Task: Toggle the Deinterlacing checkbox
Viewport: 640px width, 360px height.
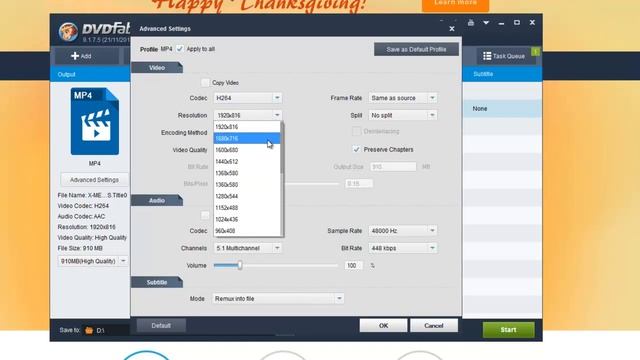Action: [356, 131]
